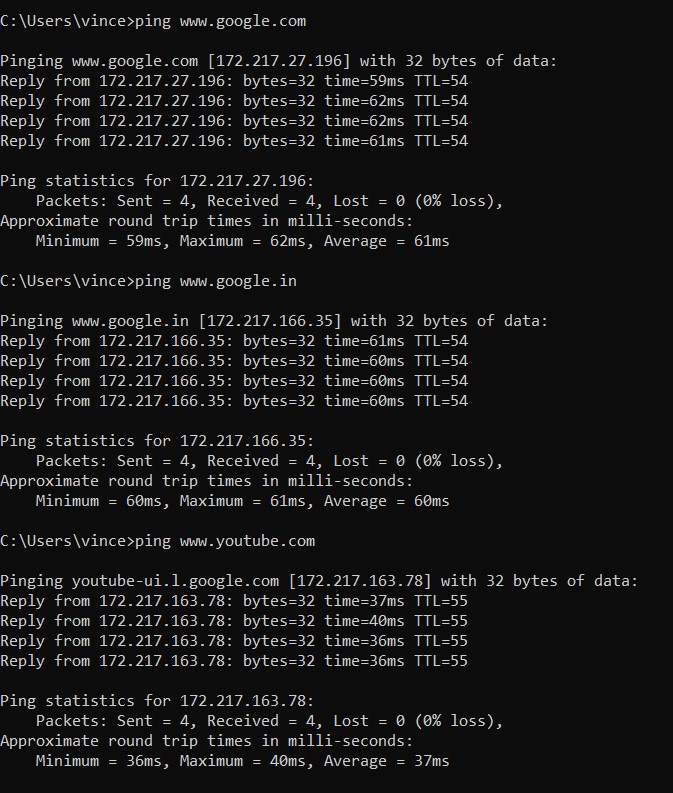
Task: Click the reply line showing time=59ms
Action: point(234,81)
